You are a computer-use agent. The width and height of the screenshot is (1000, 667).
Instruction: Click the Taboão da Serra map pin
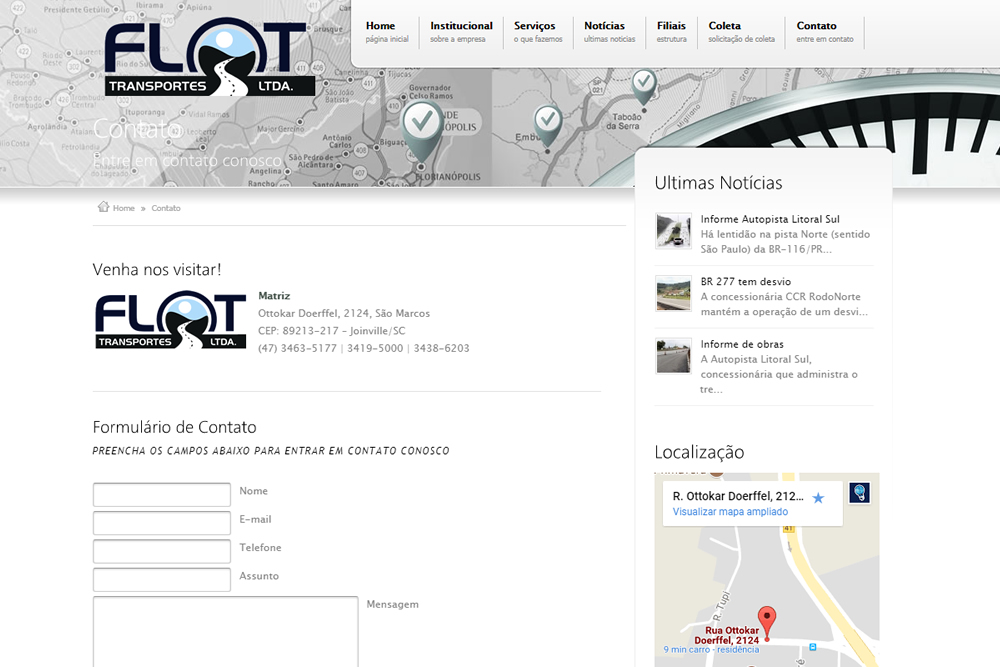click(643, 86)
